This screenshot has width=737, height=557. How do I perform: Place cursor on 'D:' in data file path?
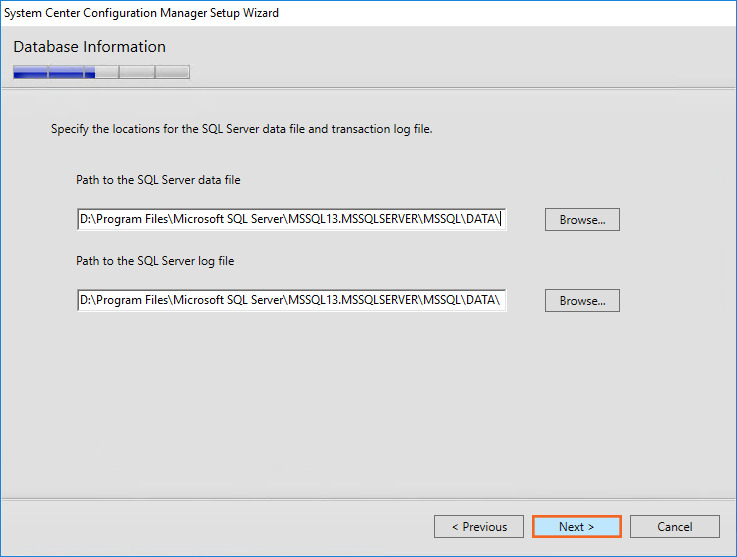point(85,220)
